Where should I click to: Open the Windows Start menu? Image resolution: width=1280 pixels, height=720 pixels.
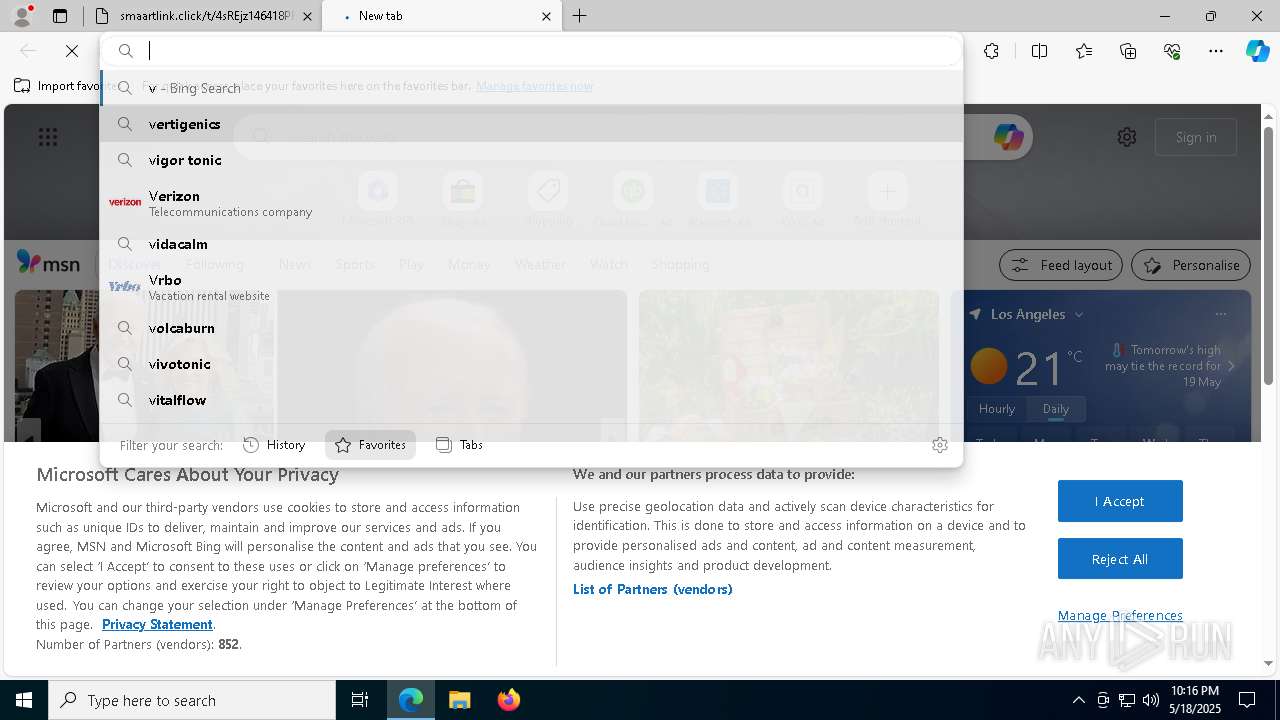point(24,700)
